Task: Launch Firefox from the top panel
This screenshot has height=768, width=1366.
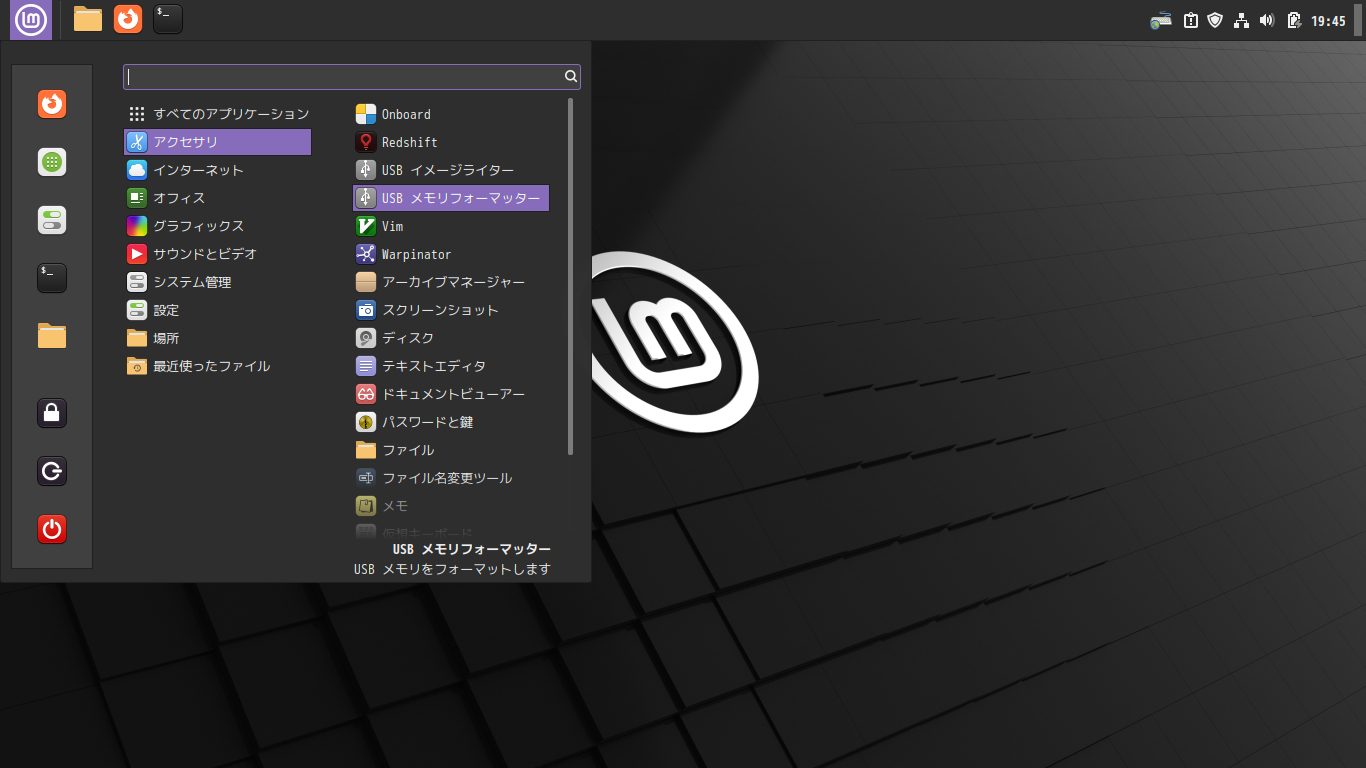Action: pyautogui.click(x=128, y=19)
